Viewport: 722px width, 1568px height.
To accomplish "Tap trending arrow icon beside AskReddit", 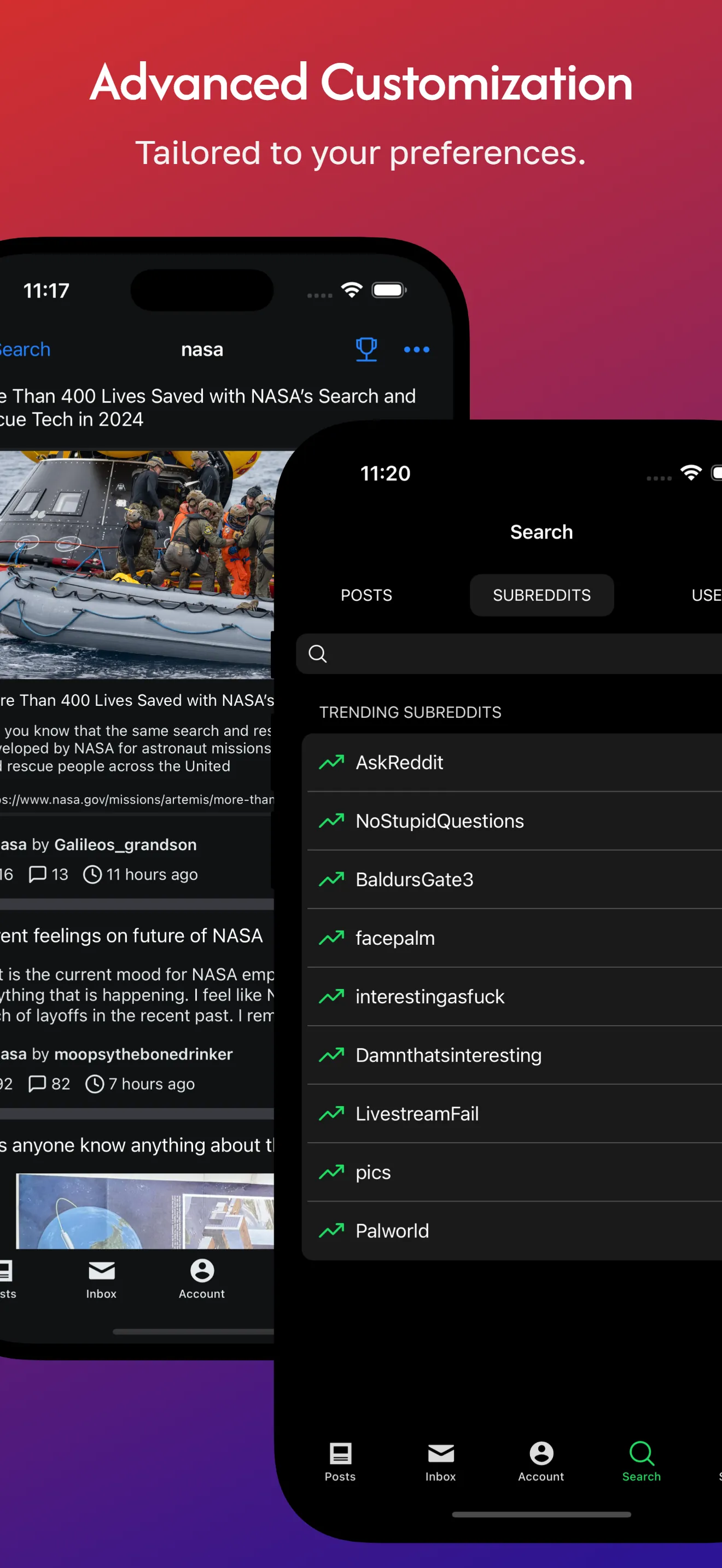I will tap(331, 762).
